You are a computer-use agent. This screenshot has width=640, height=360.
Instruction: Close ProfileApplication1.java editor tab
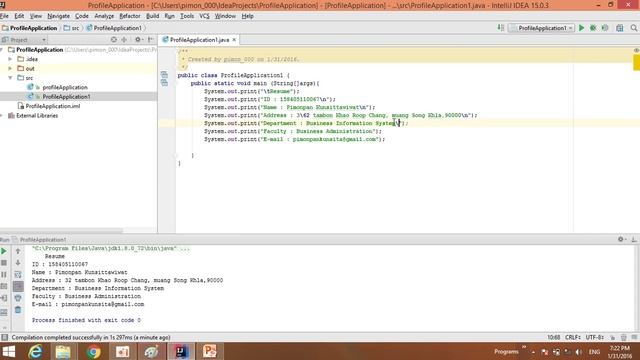pyautogui.click(x=234, y=40)
